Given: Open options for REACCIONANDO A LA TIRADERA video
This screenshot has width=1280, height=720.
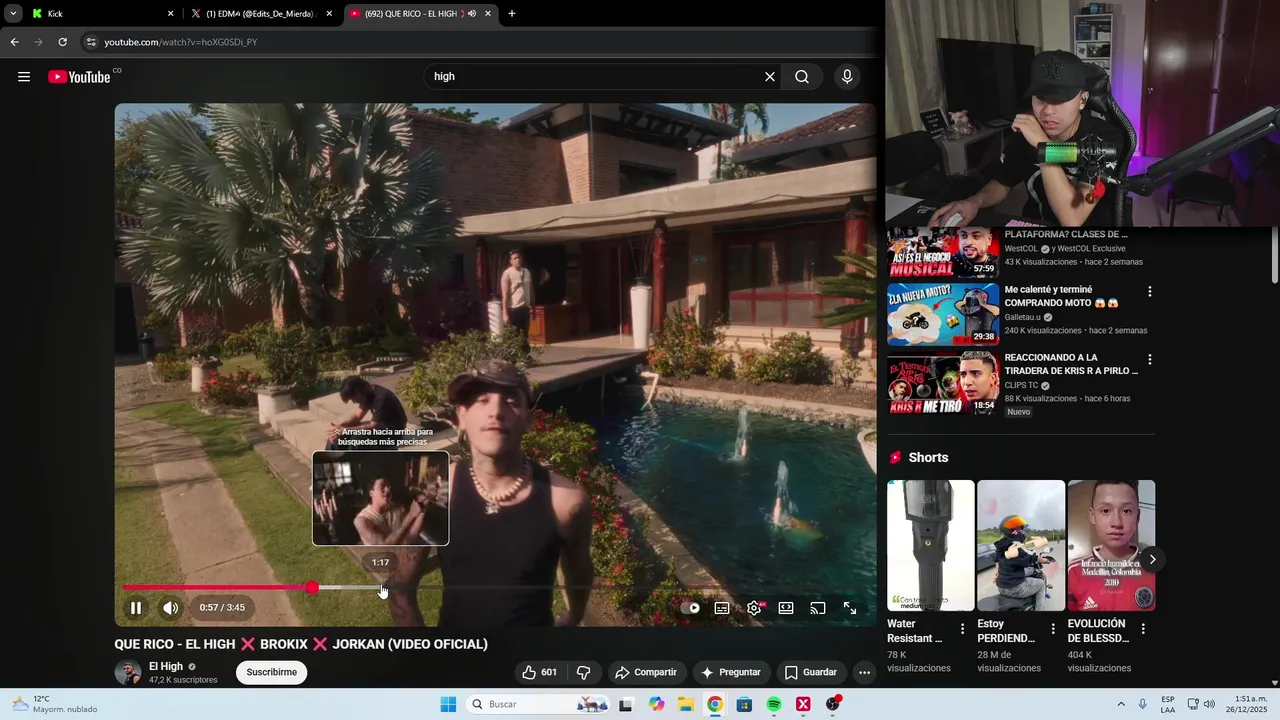Looking at the screenshot, I should point(1149,360).
